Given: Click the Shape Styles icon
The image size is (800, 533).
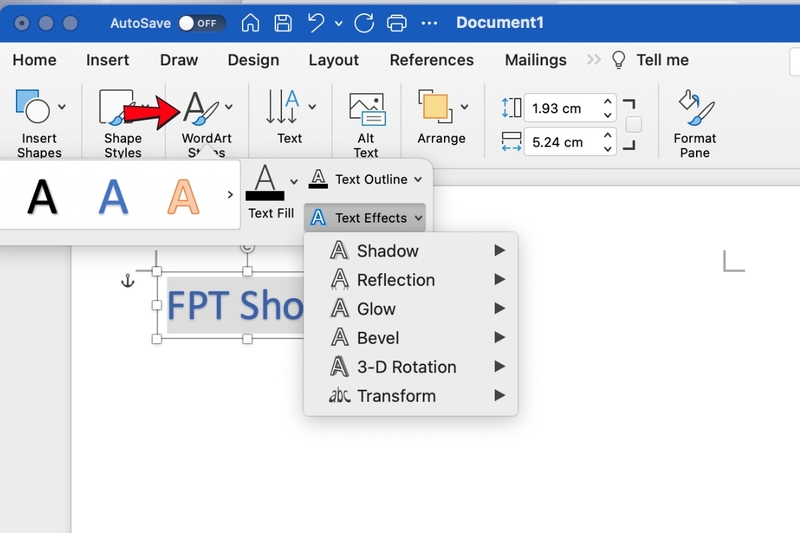Looking at the screenshot, I should click(x=116, y=107).
